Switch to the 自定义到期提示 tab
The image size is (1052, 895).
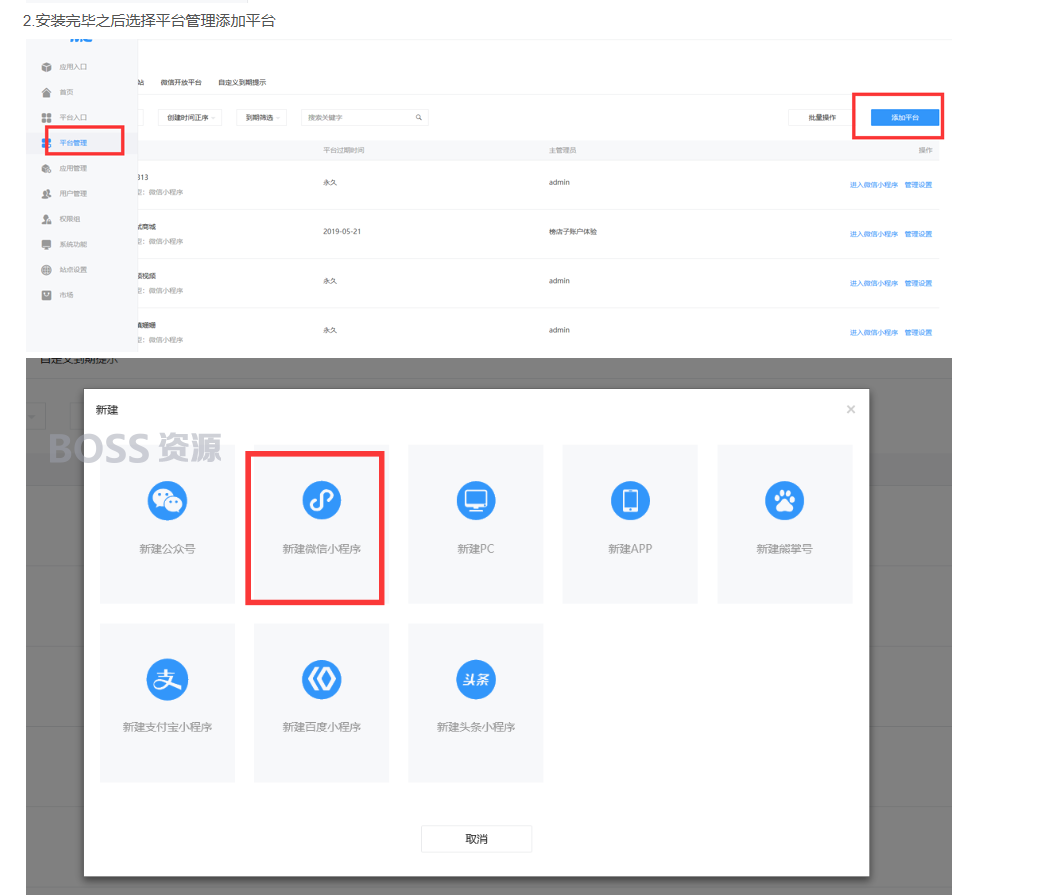(x=242, y=83)
